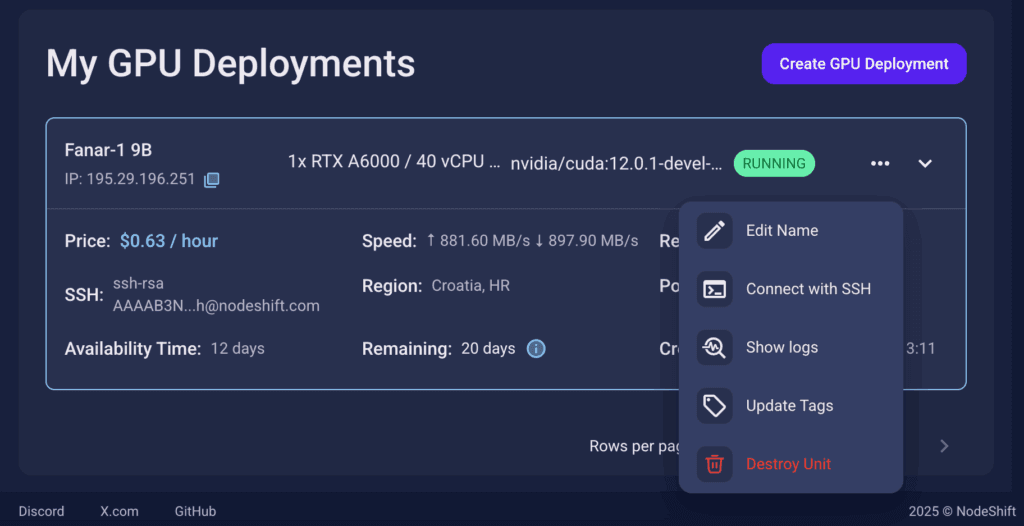Go to next page arrow
The width and height of the screenshot is (1024, 526).
[944, 446]
